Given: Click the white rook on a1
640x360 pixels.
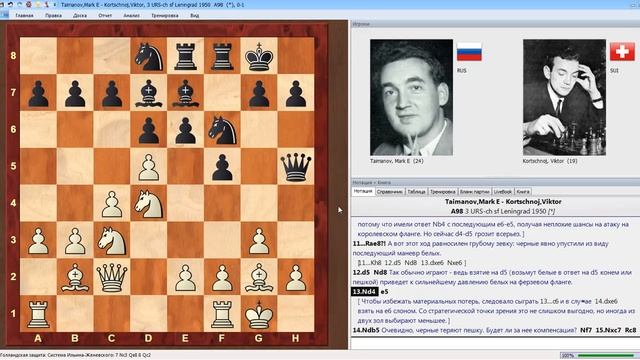Looking at the screenshot, I should pyautogui.click(x=38, y=314).
